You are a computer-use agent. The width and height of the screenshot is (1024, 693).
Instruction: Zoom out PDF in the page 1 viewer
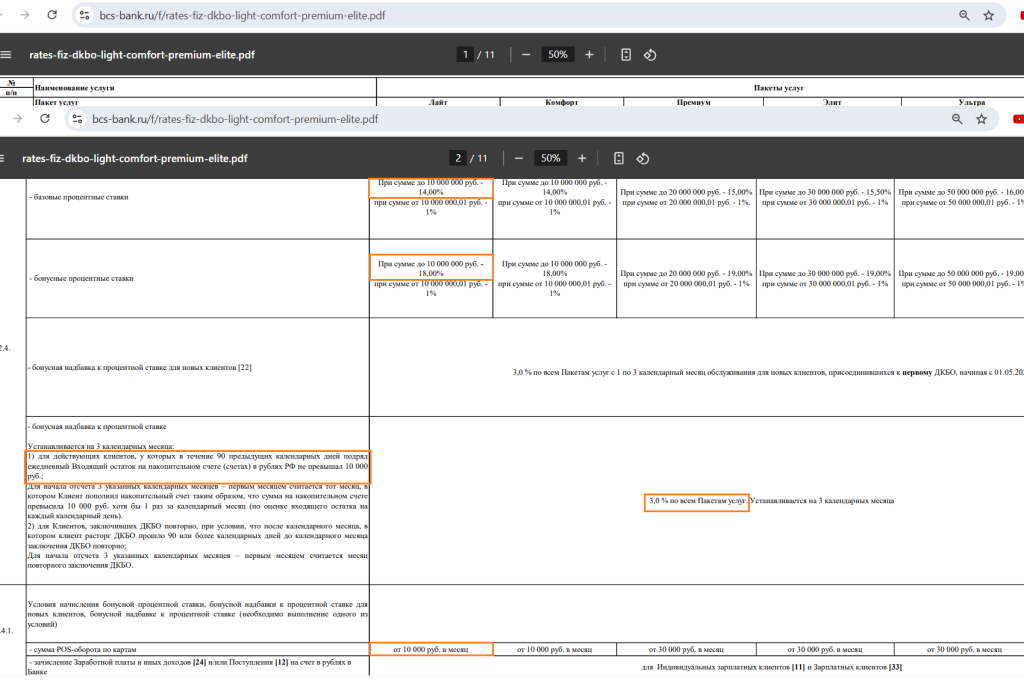pyautogui.click(x=526, y=55)
